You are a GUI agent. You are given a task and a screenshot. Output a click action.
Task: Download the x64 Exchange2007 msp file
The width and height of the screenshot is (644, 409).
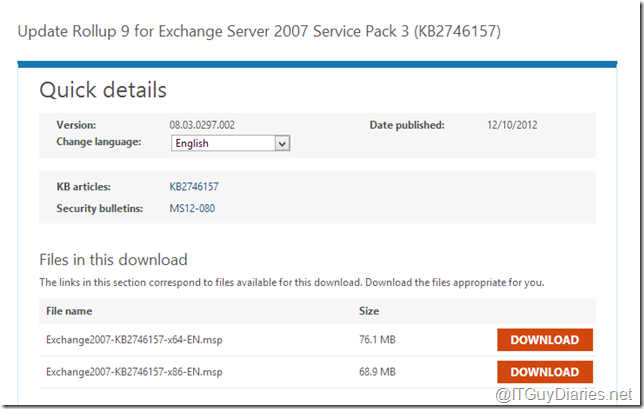(x=544, y=340)
